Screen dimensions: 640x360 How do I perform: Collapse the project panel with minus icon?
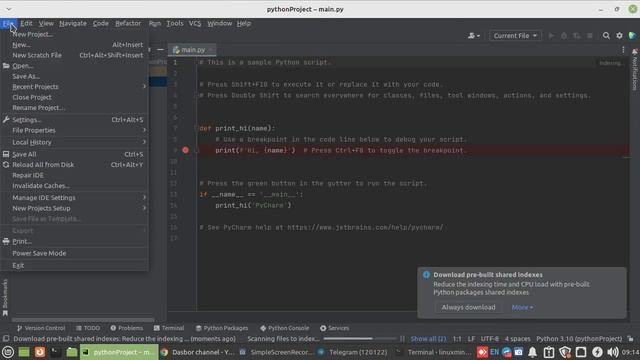pos(160,50)
